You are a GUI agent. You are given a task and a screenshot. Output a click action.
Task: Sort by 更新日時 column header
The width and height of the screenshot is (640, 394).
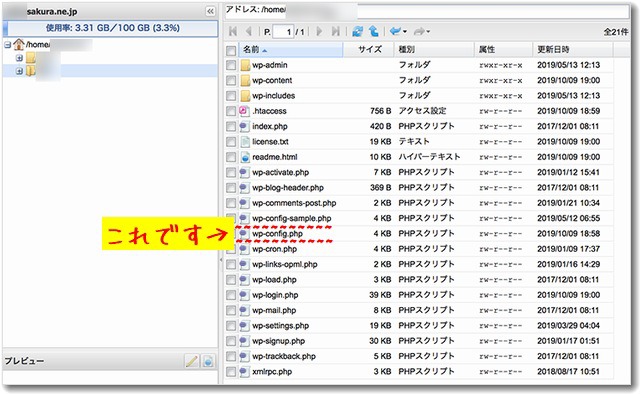pyautogui.click(x=573, y=50)
